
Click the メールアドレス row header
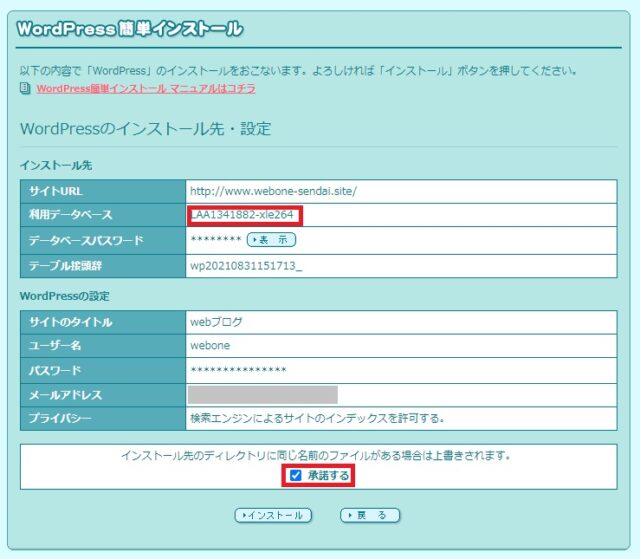tap(103, 395)
